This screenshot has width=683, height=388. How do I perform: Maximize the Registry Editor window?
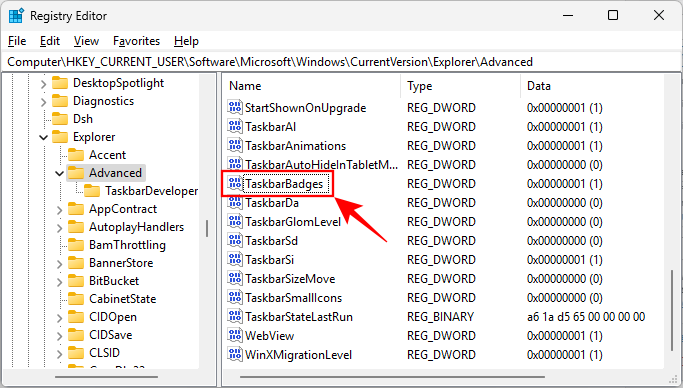click(613, 15)
